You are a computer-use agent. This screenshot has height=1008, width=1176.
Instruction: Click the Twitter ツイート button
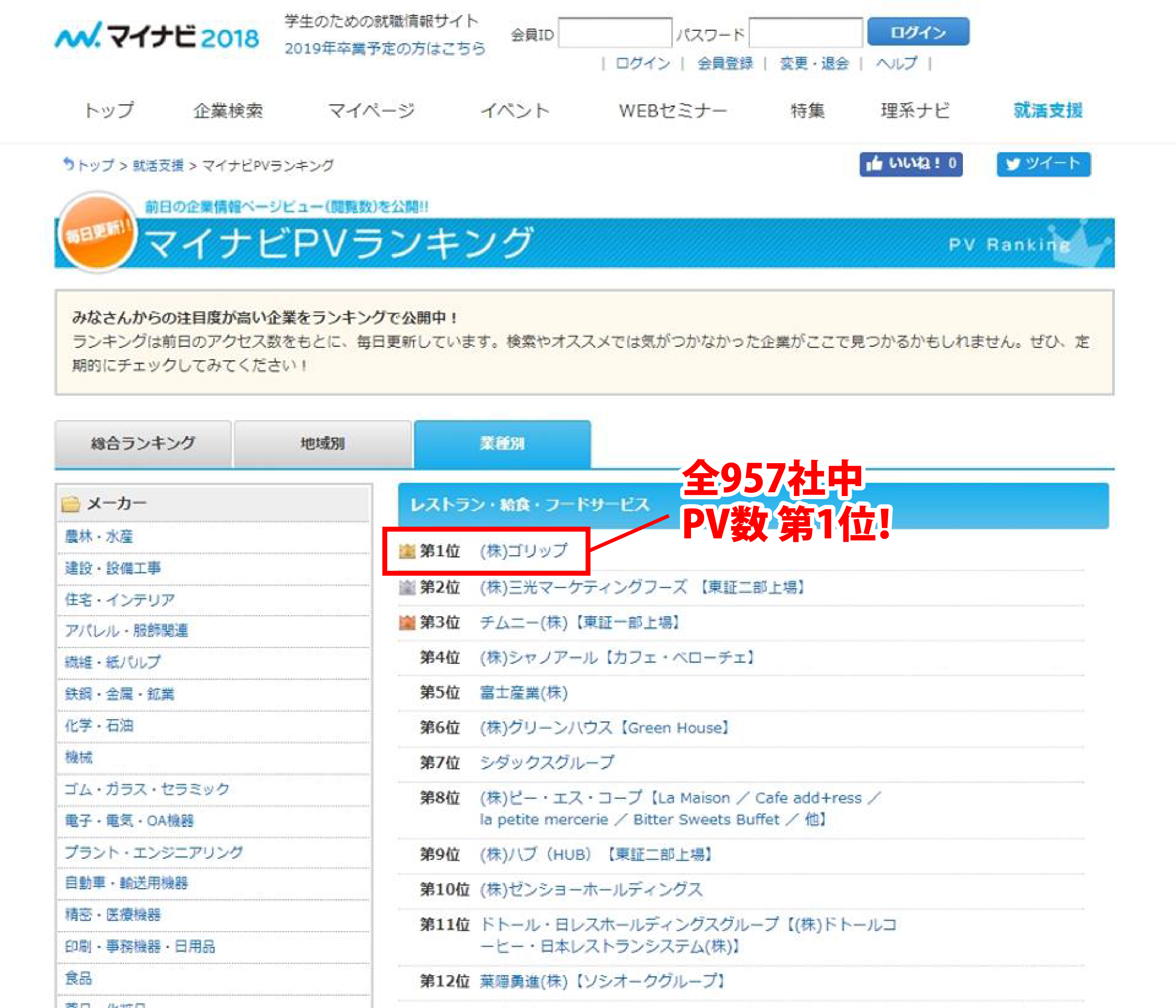[1043, 164]
